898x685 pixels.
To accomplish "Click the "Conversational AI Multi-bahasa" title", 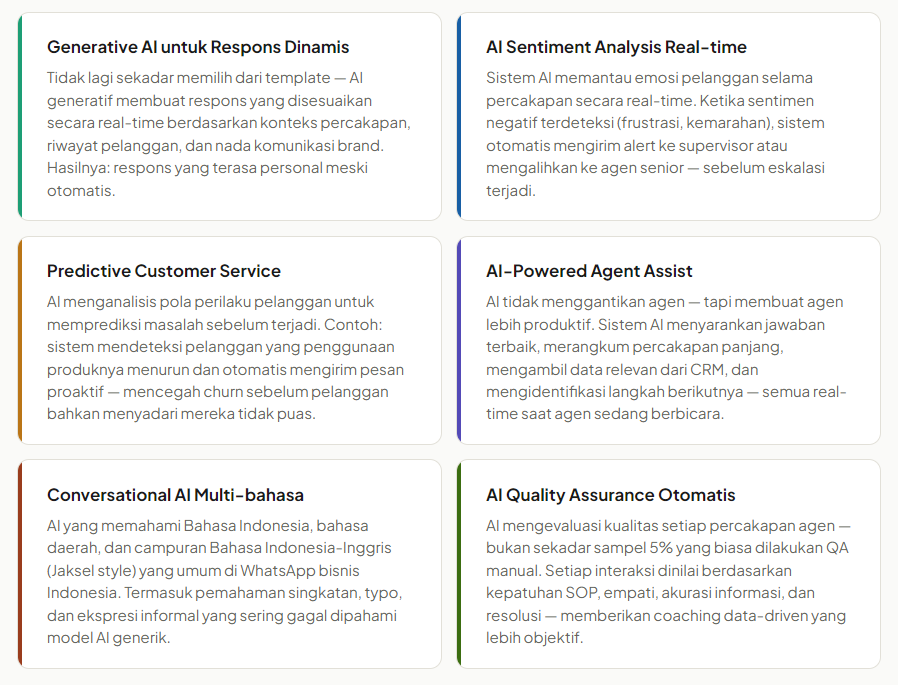I will point(175,495).
